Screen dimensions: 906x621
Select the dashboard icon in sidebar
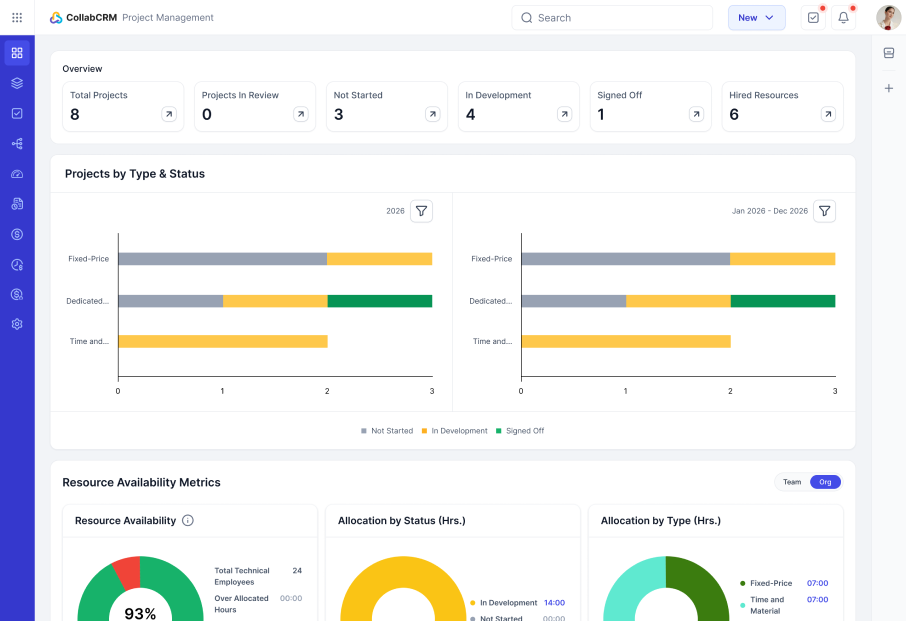pos(17,53)
